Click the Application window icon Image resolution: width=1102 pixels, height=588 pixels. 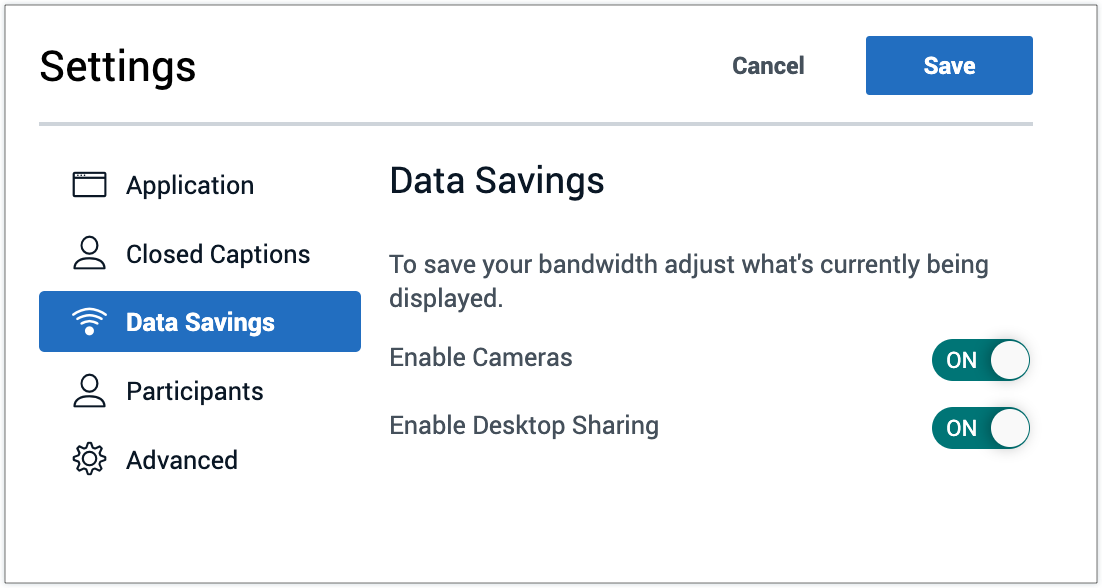(x=89, y=185)
